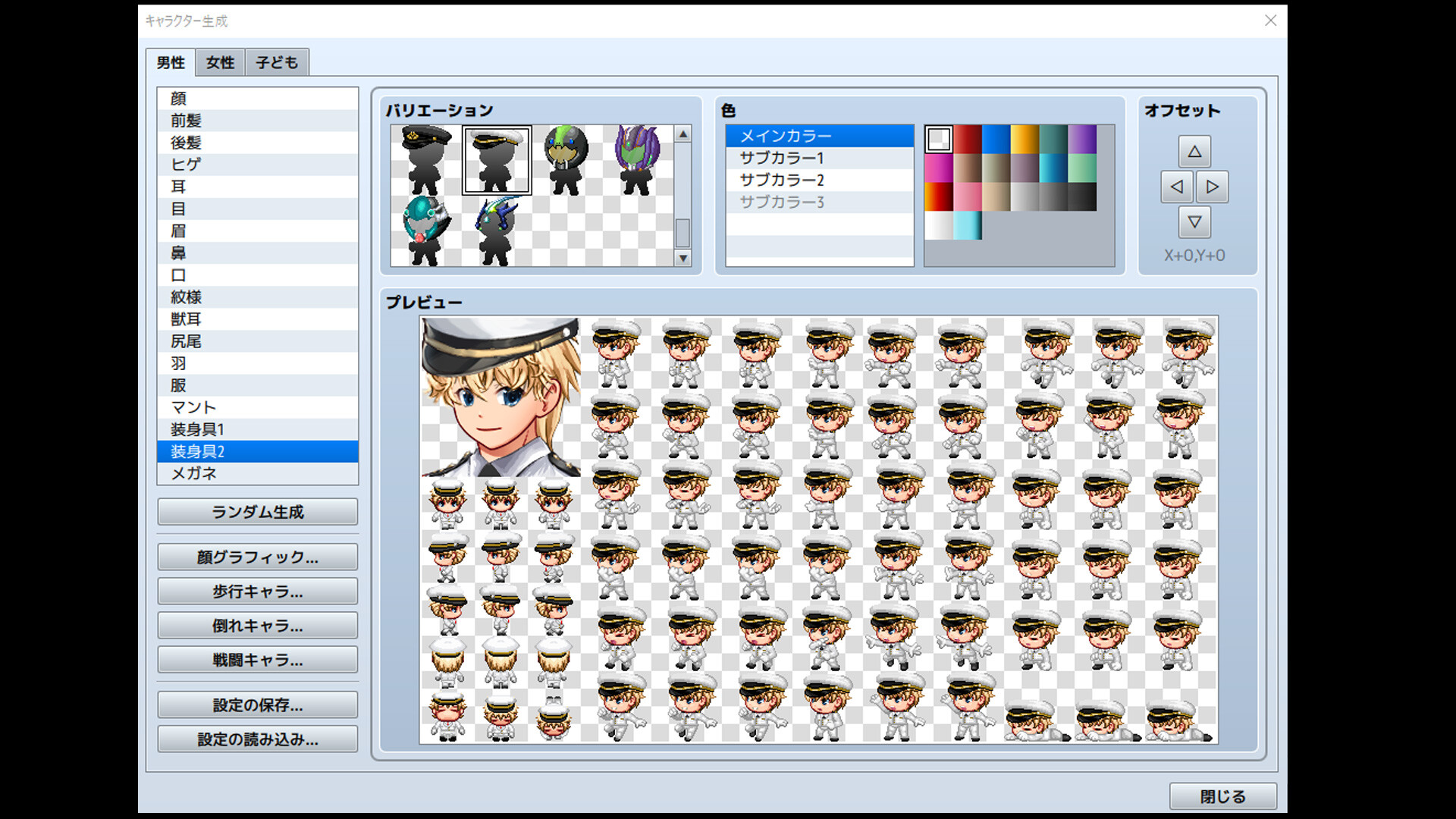
Task: Select the purple dragon helmet variation
Action: coord(636,159)
